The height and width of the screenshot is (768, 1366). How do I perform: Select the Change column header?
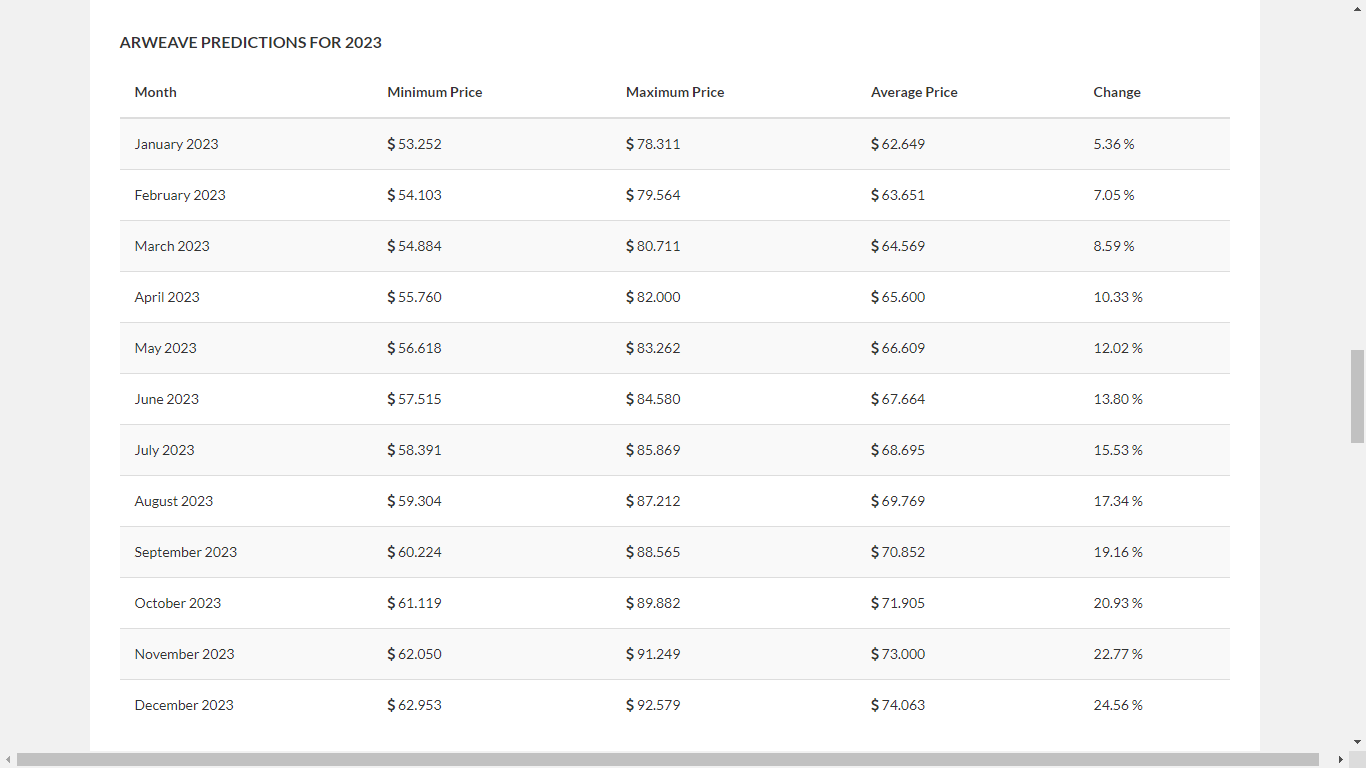(1117, 92)
